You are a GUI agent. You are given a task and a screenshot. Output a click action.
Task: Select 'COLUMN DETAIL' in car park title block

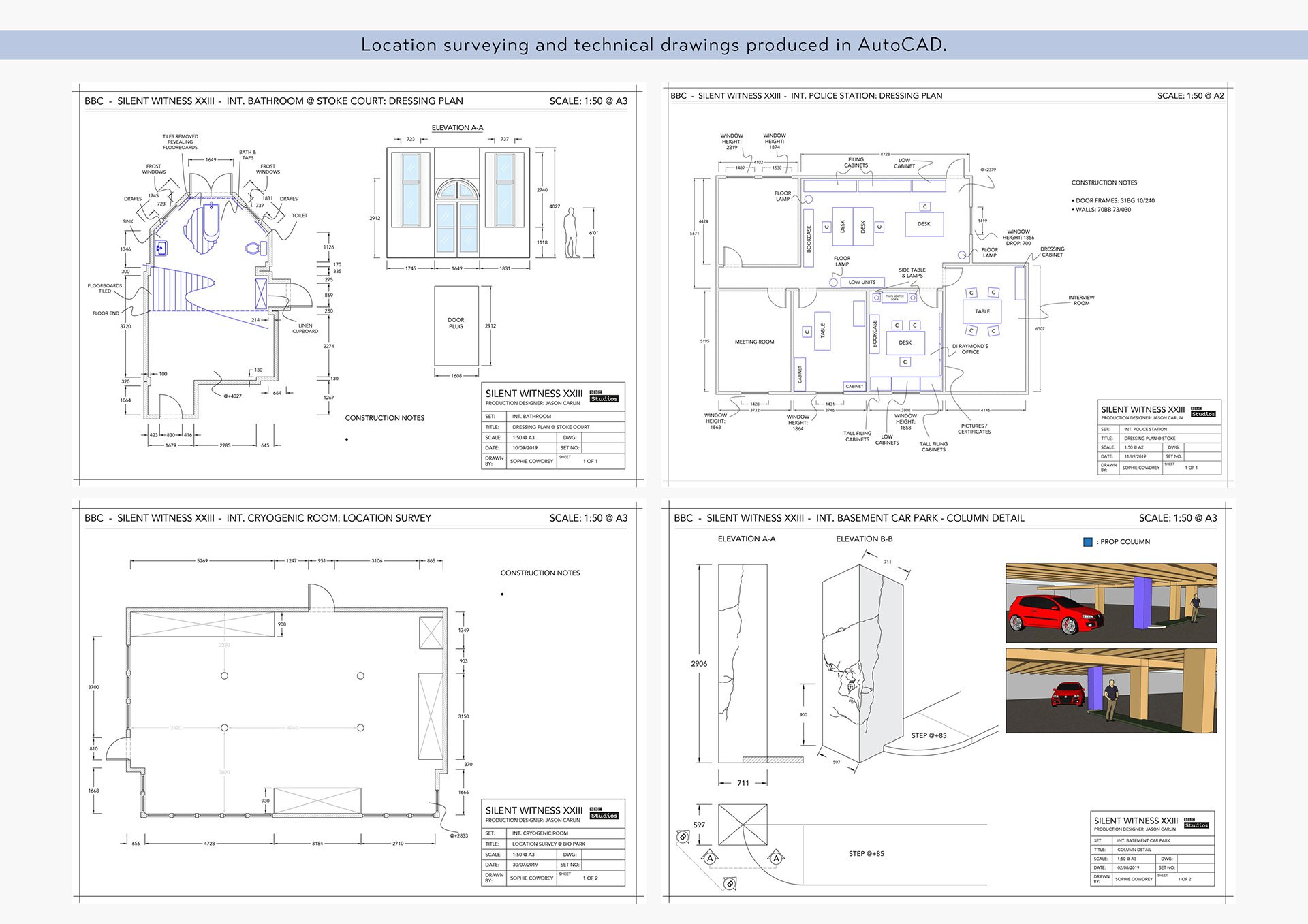1134,850
